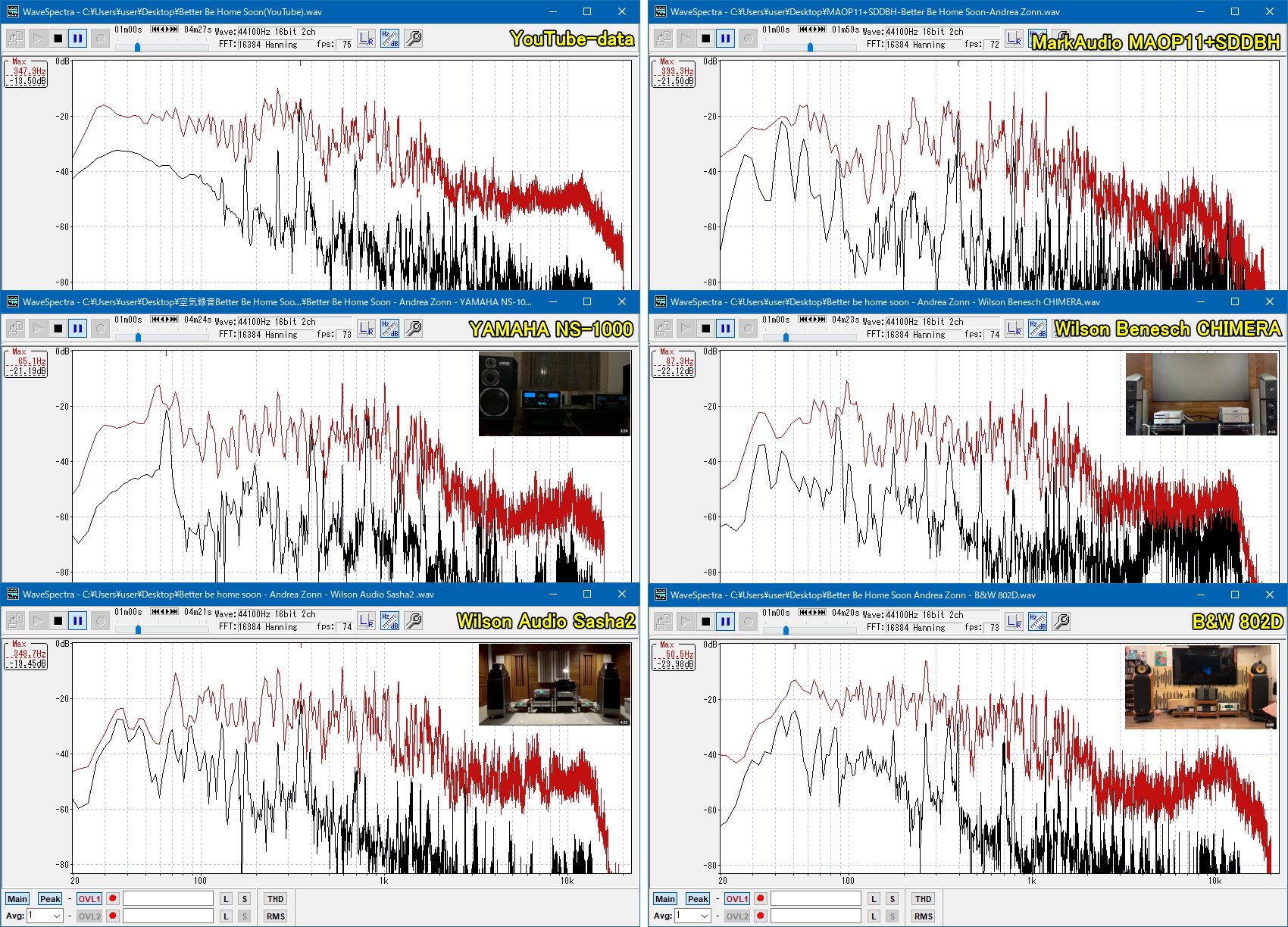This screenshot has height=927, width=1288.
Task: Click the Hz/dB scale icon in YouTube.wav window
Action: (389, 38)
